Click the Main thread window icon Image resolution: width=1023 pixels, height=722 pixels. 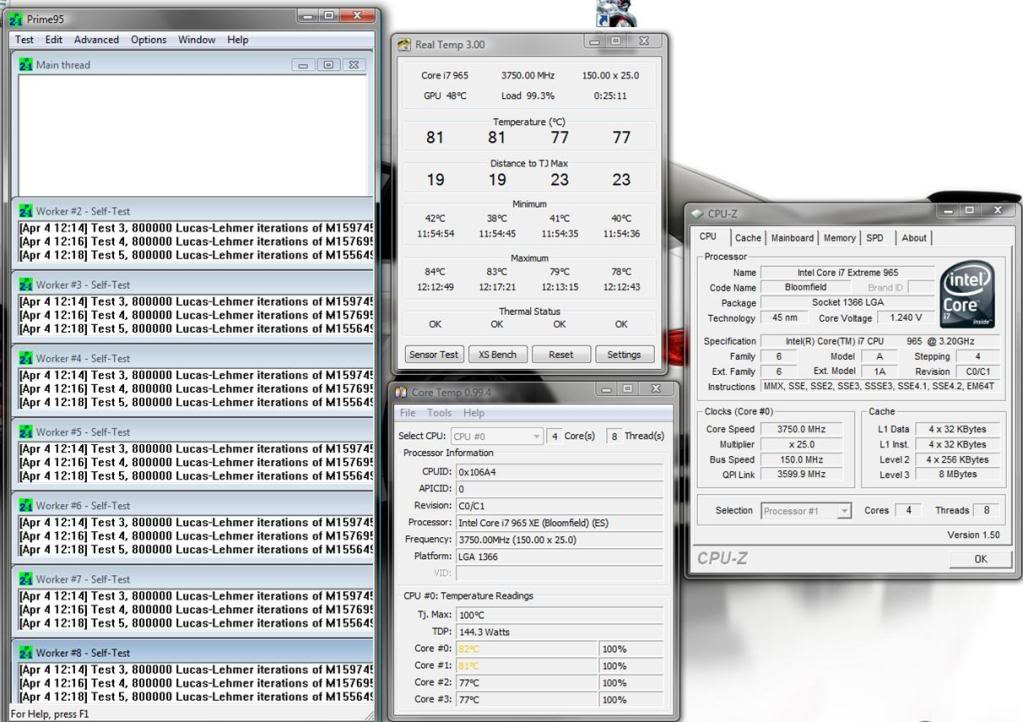tap(26, 65)
